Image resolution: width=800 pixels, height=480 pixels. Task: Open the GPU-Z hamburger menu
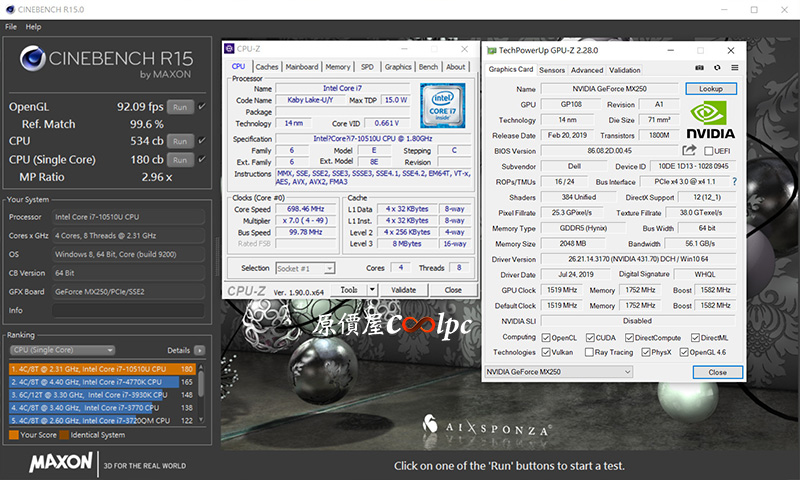[735, 68]
